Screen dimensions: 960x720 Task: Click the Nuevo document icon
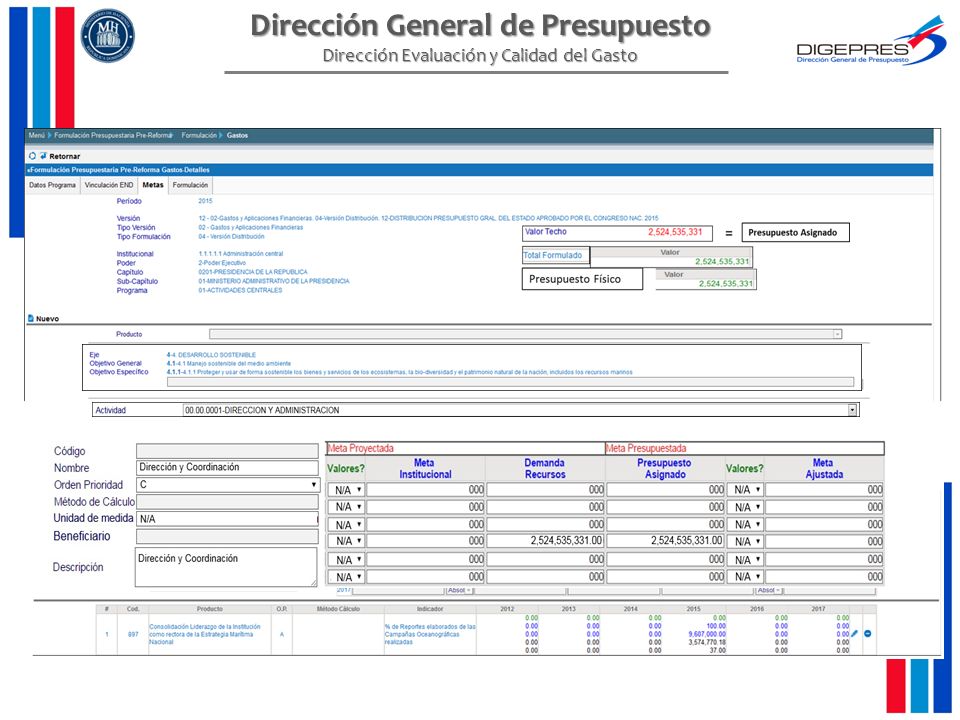pyautogui.click(x=31, y=318)
